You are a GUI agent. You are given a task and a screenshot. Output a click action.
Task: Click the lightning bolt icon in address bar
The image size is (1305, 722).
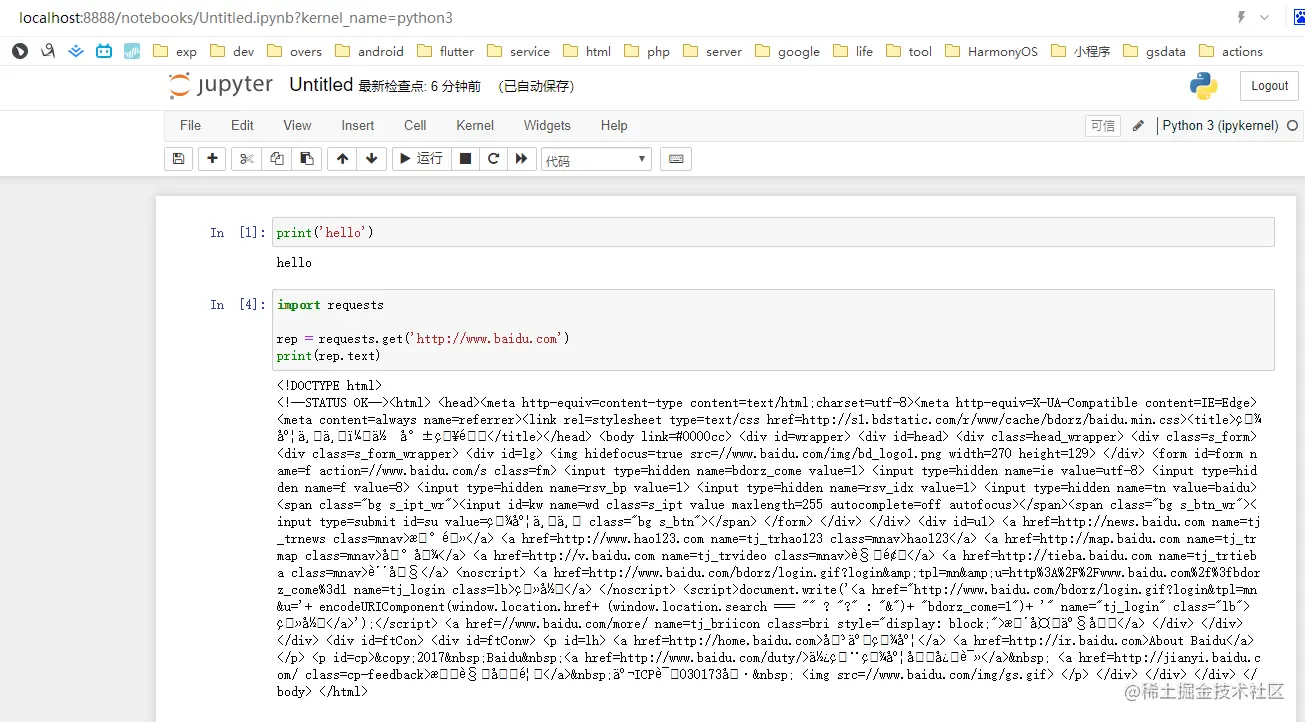click(1242, 18)
